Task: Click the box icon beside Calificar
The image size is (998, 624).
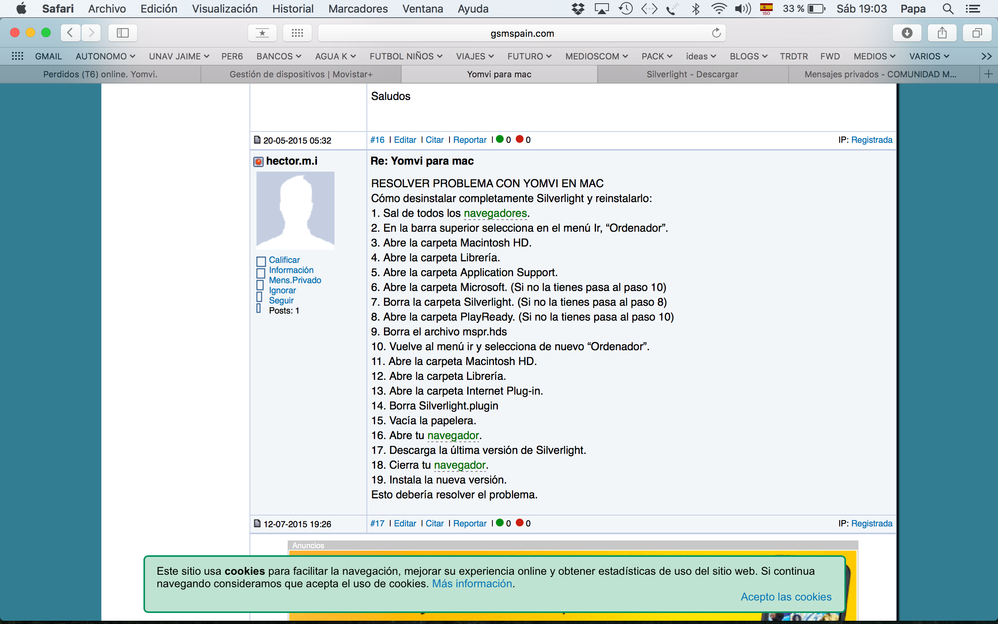Action: point(261,261)
